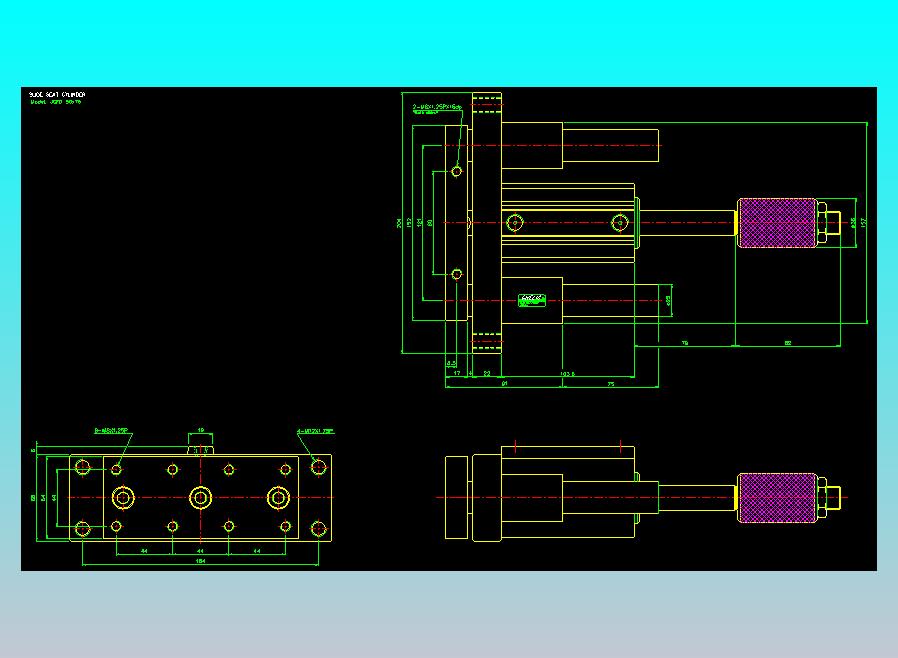Viewport: 898px width, 658px height.
Task: Click the 8-M8x1.25P leader annotation
Action: (112, 430)
